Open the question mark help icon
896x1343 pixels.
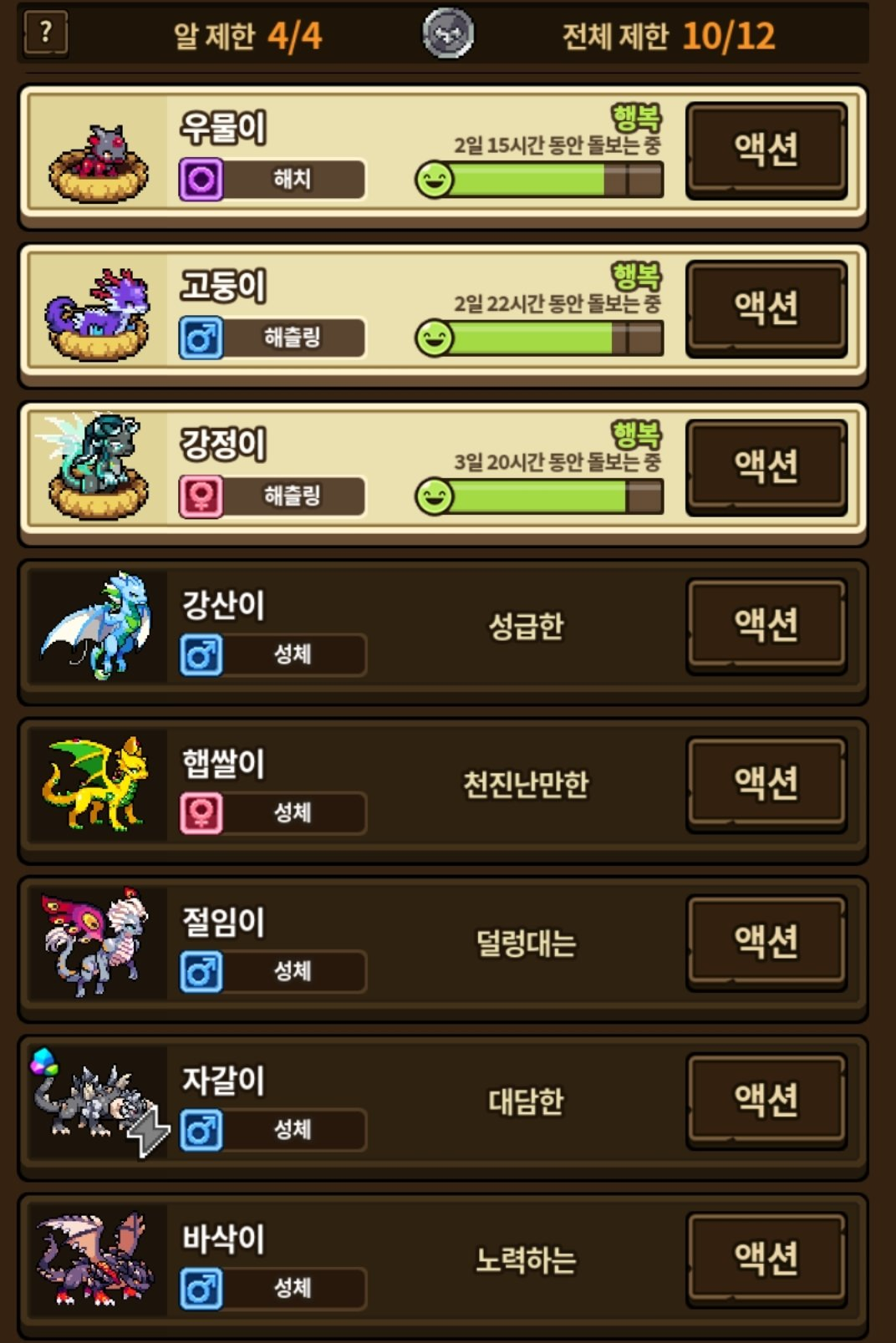(46, 33)
